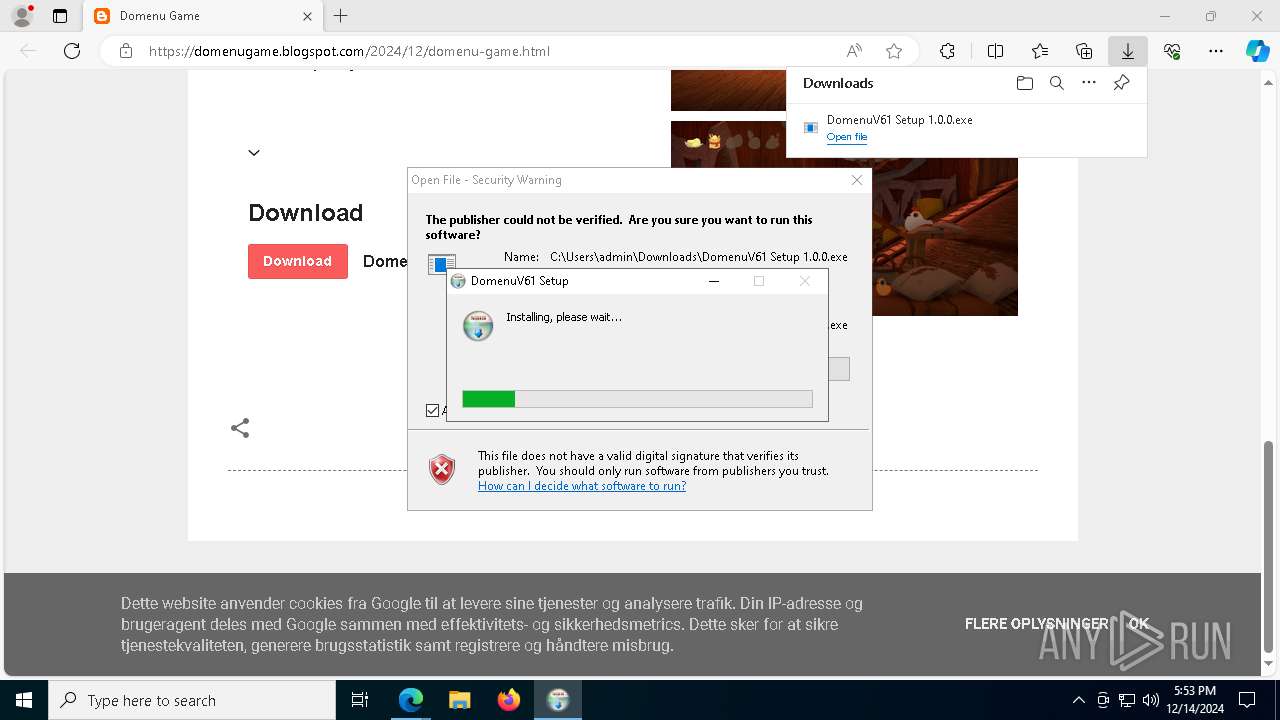Open a new browser tab

[x=341, y=16]
